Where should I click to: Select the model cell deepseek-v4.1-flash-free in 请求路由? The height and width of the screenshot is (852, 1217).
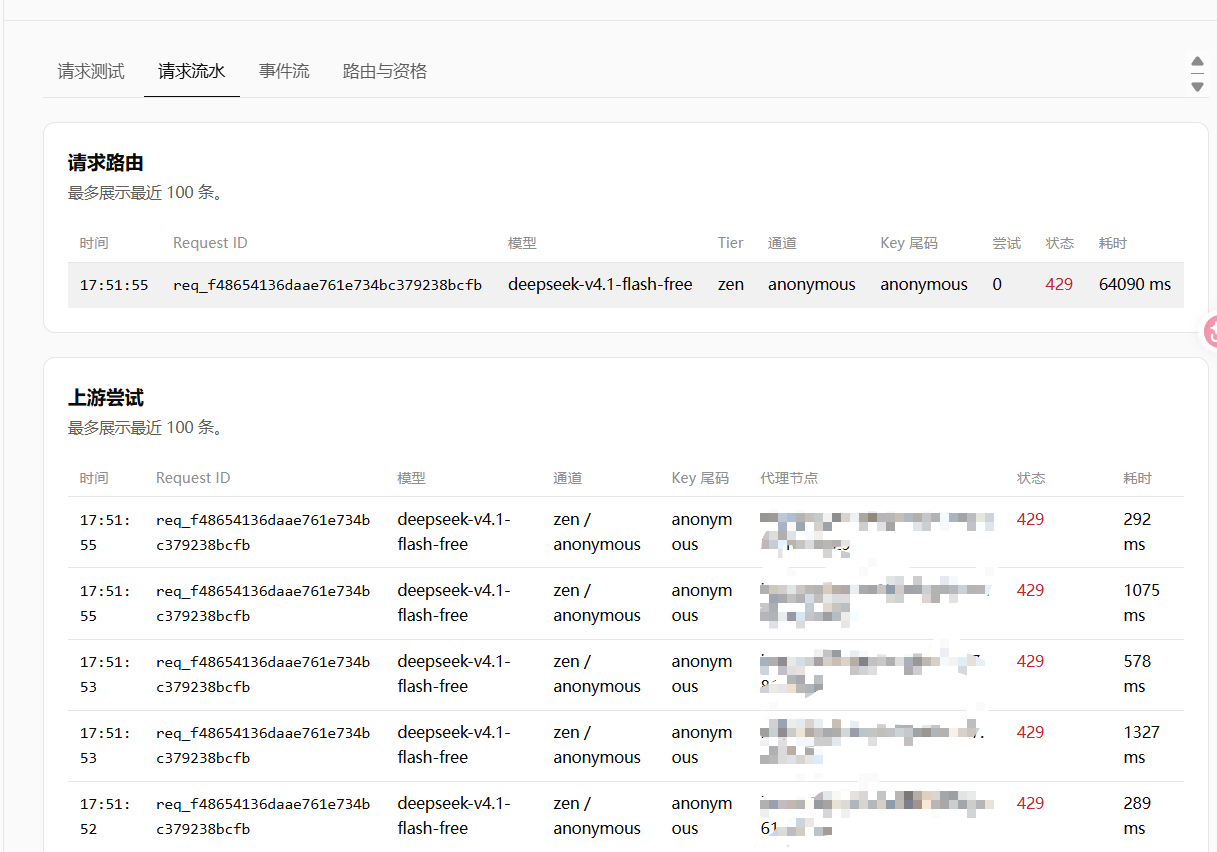pyautogui.click(x=600, y=284)
